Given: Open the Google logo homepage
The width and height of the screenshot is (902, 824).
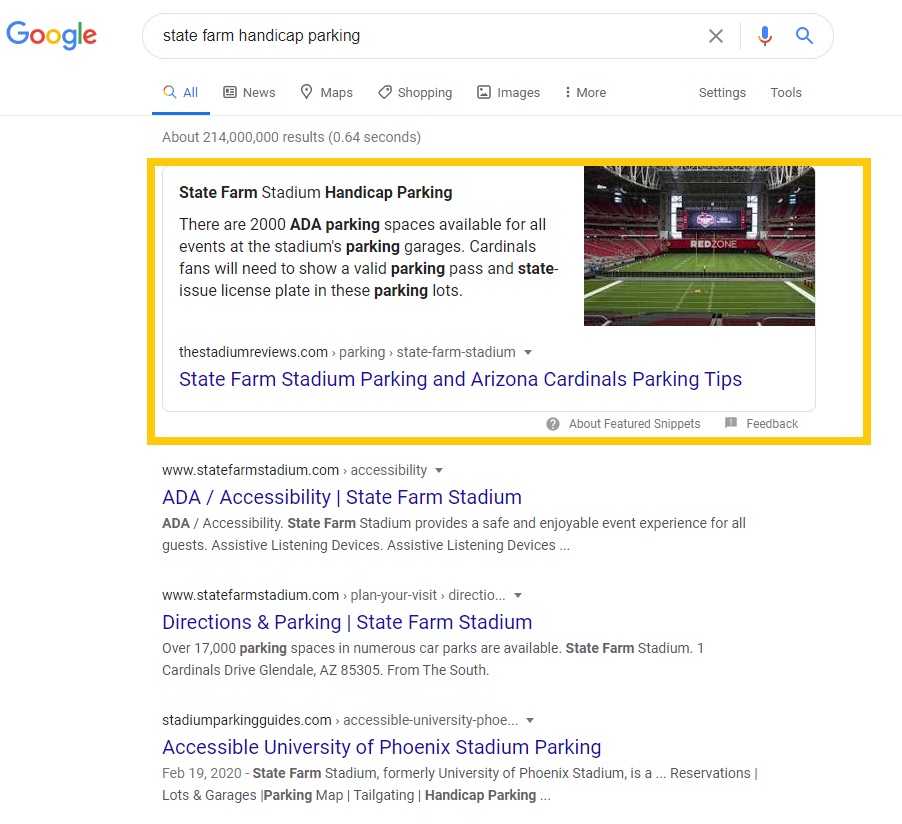Looking at the screenshot, I should point(51,35).
